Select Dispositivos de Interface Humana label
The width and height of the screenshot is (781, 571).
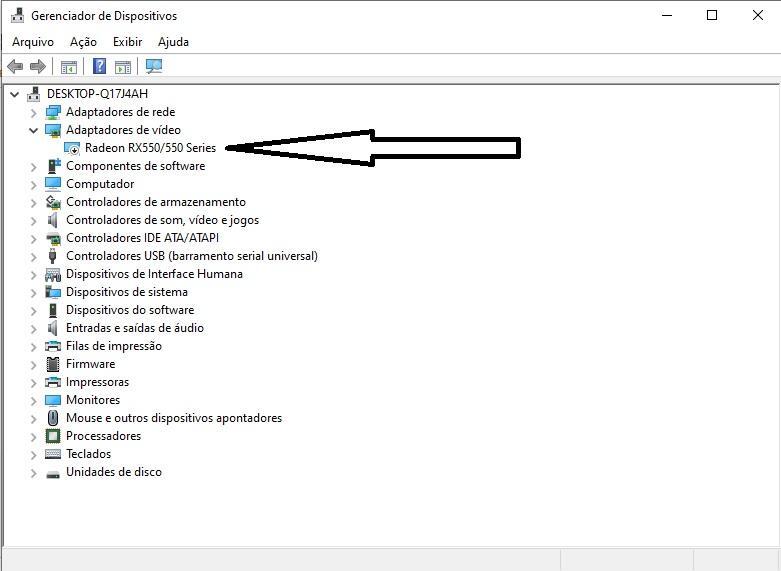(154, 274)
